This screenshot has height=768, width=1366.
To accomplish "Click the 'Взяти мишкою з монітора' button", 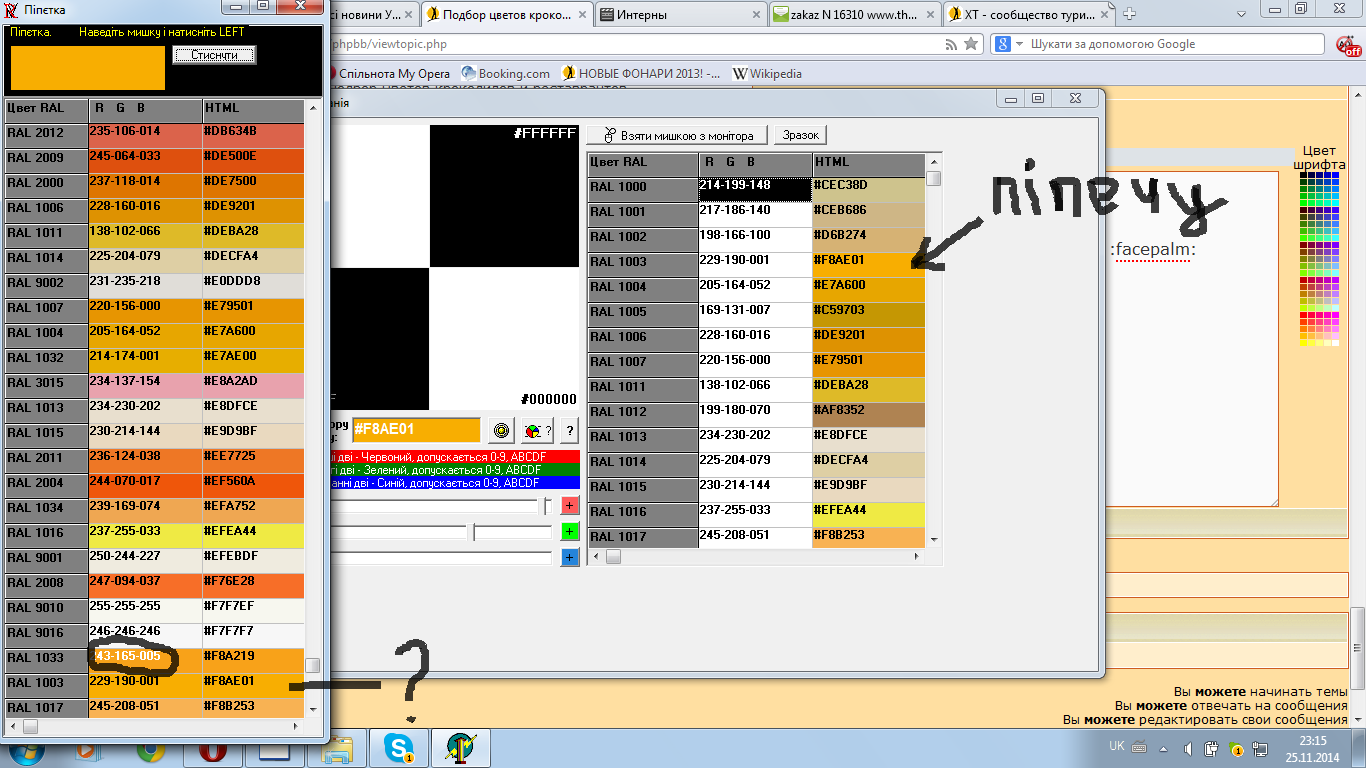I will click(x=677, y=135).
